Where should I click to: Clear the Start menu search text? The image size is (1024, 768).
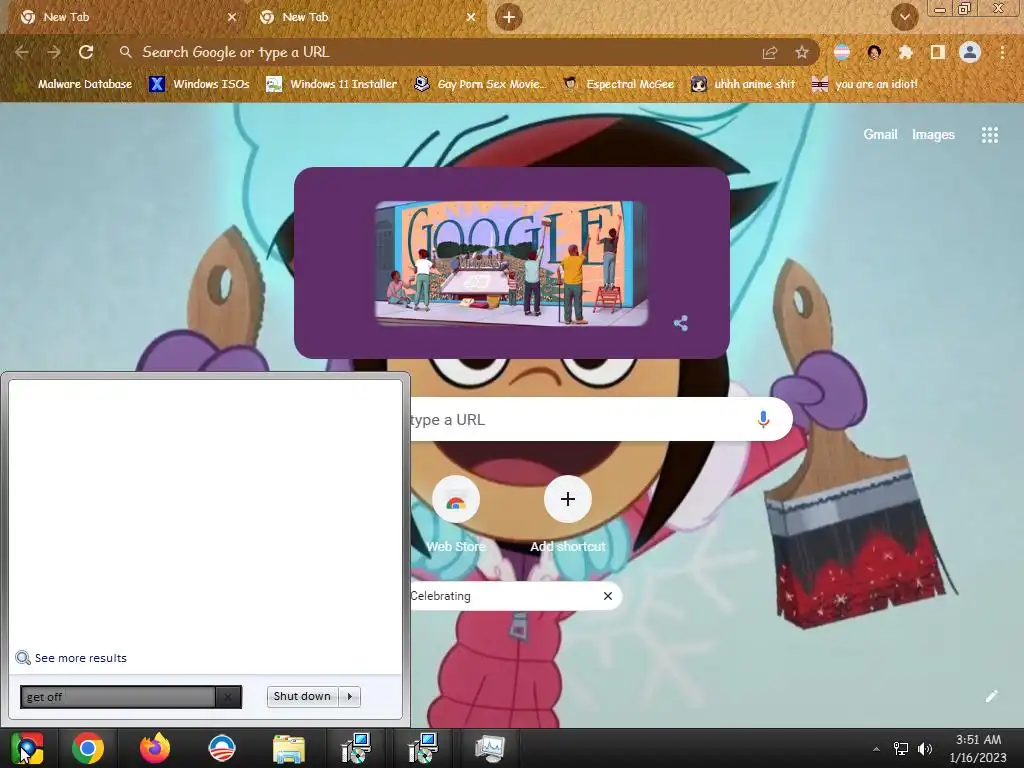[228, 697]
